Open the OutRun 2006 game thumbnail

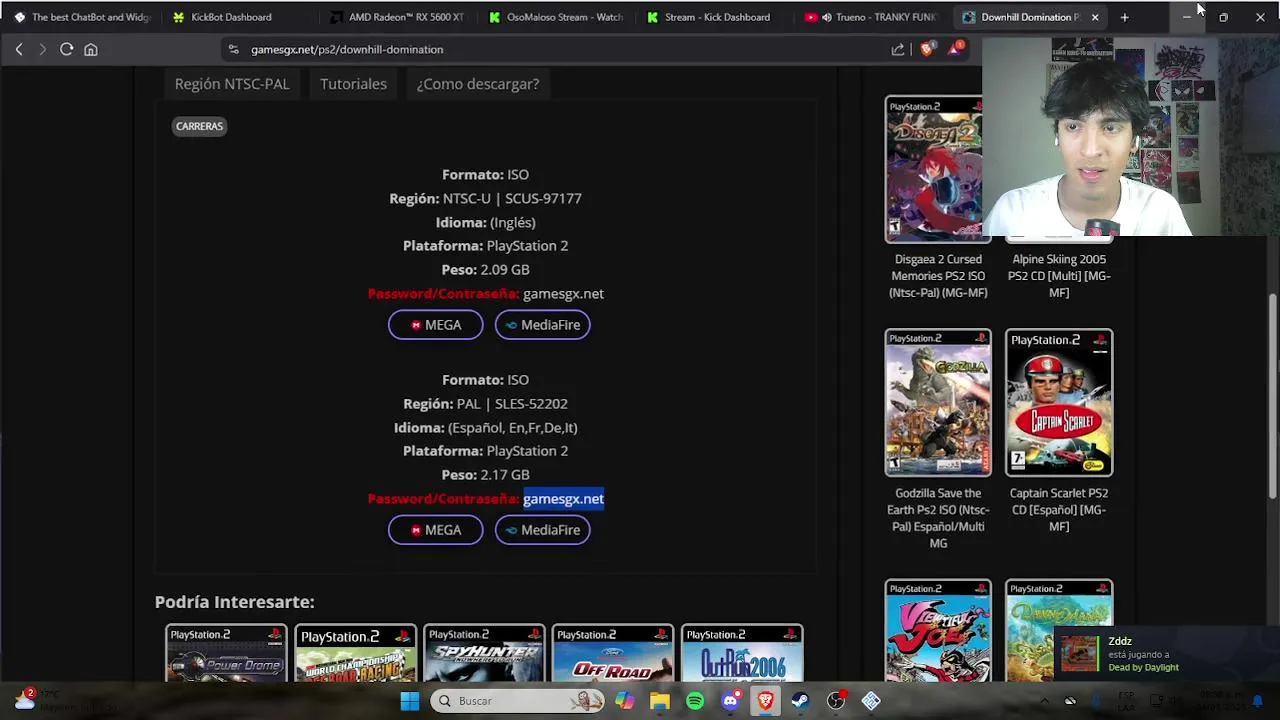click(742, 654)
